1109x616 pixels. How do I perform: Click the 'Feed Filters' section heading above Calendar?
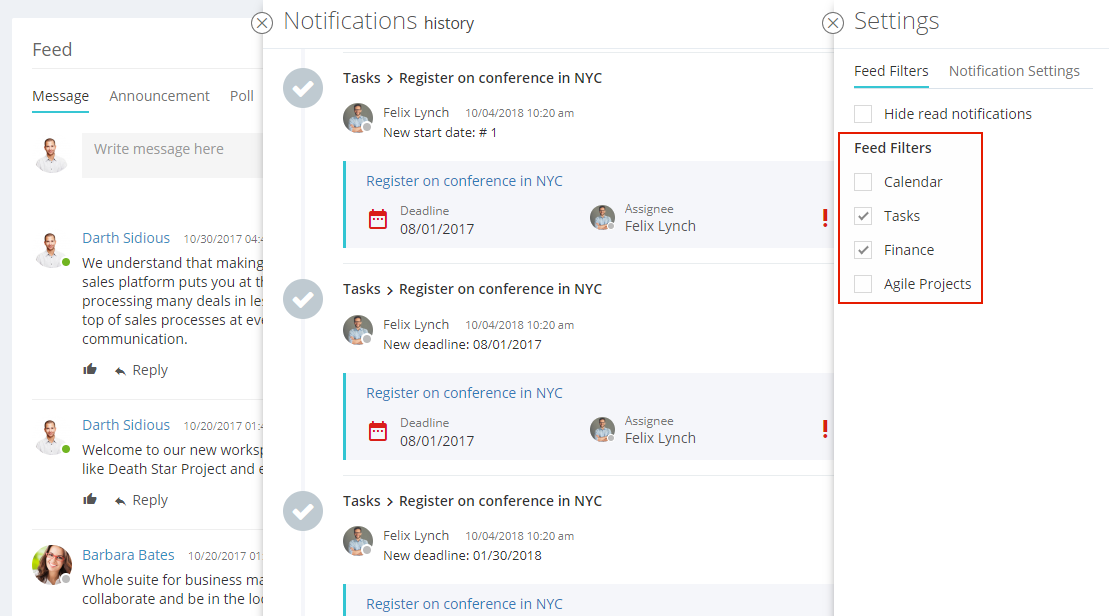point(893,148)
